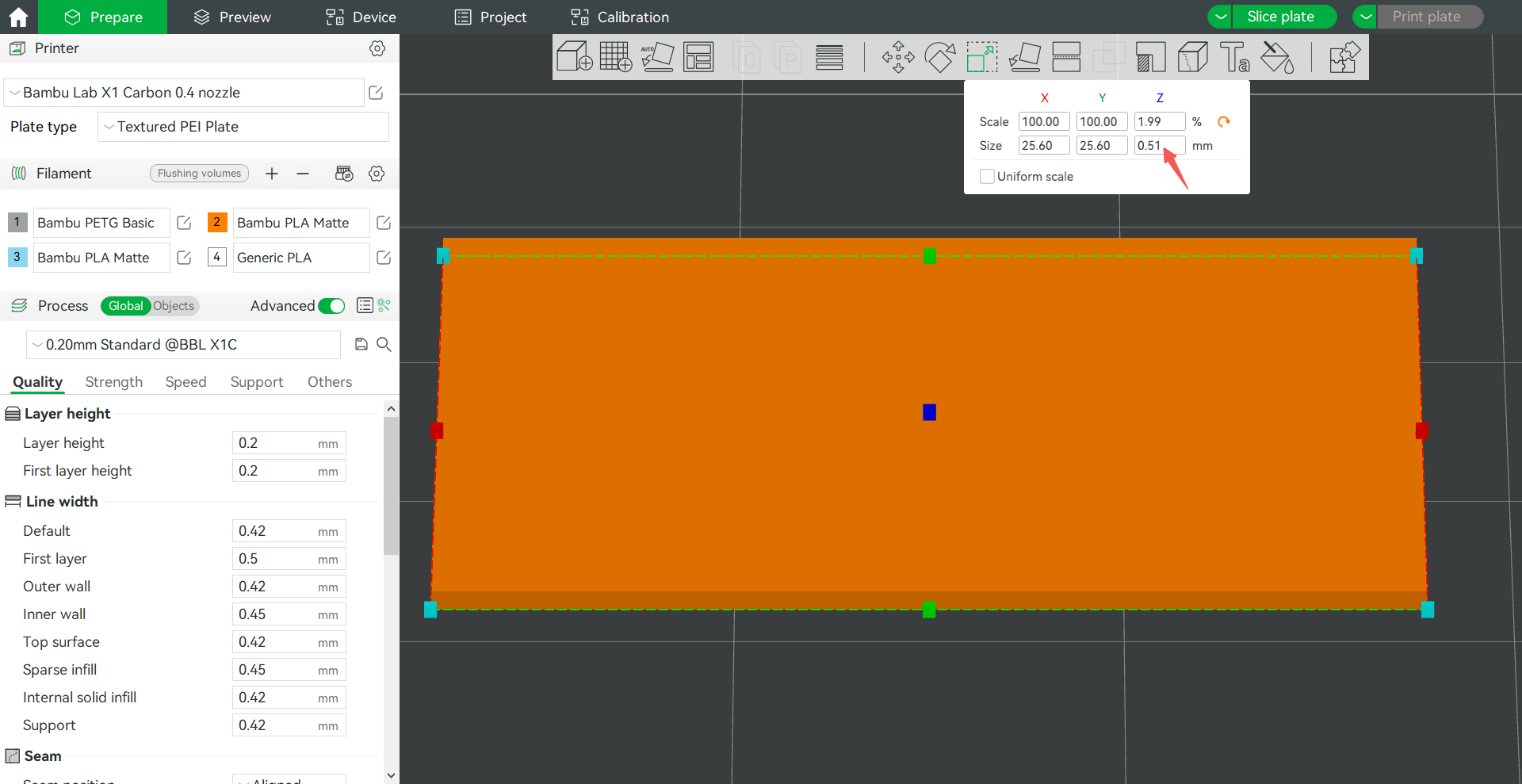Expand the Bambu Lab X1 Carbon printer list
The height and width of the screenshot is (784, 1522).
coord(184,93)
